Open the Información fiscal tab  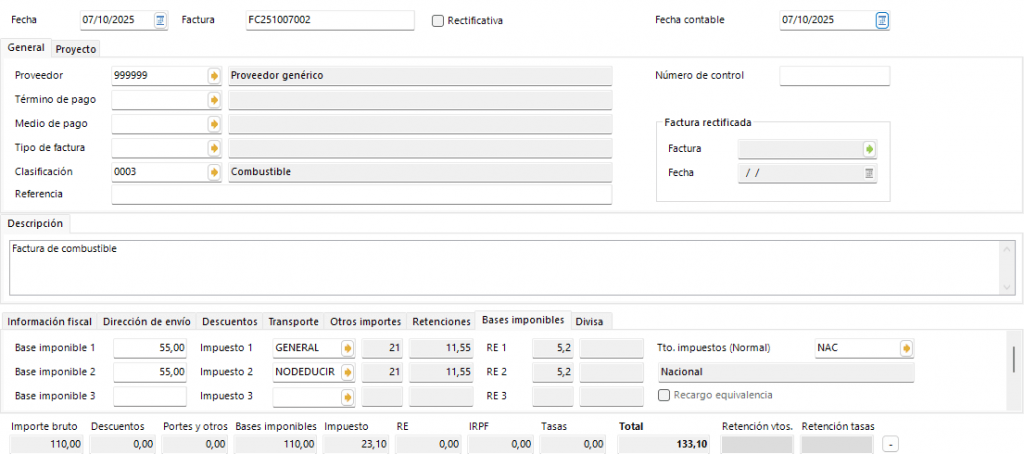point(50,321)
